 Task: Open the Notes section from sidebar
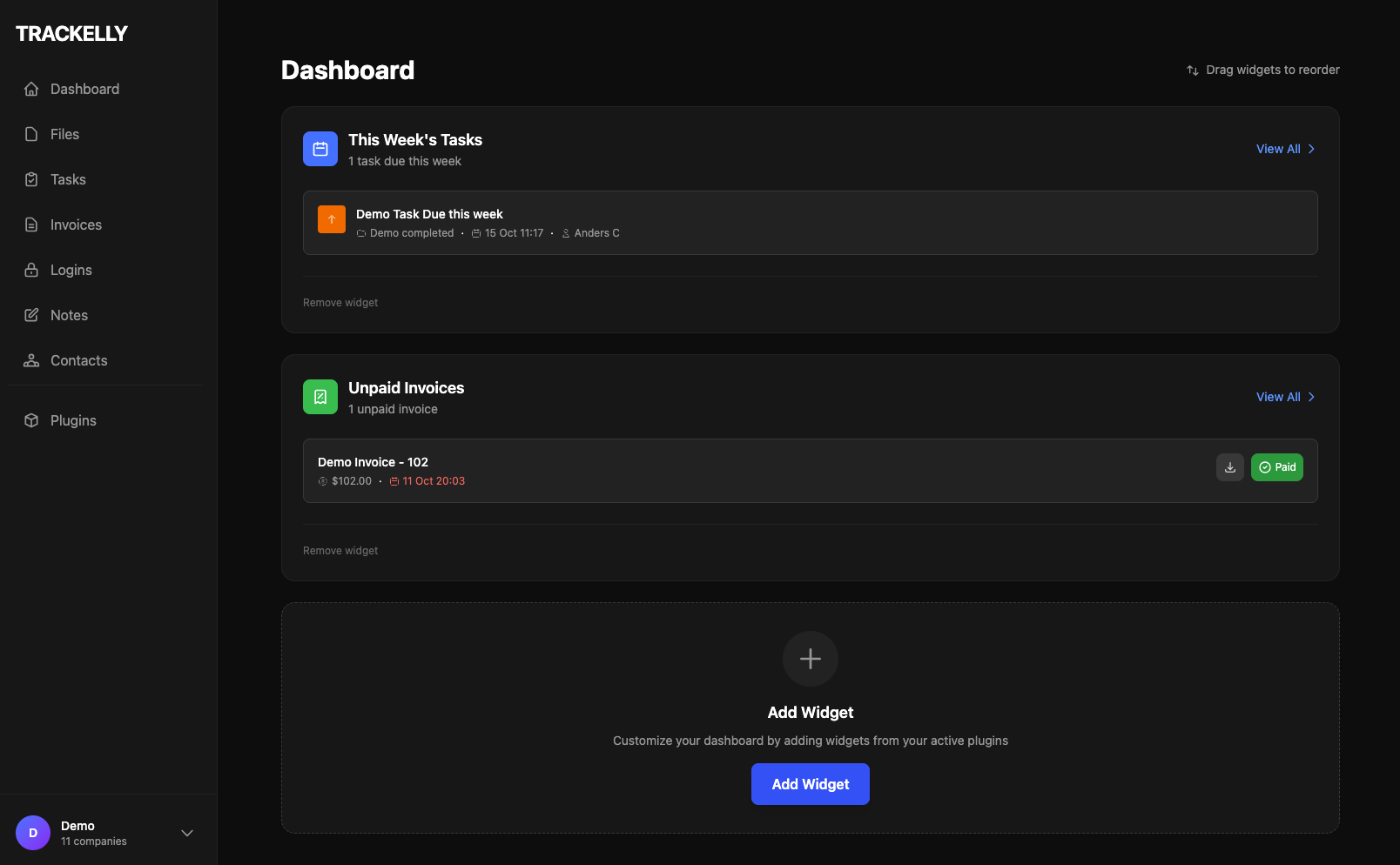coord(70,315)
